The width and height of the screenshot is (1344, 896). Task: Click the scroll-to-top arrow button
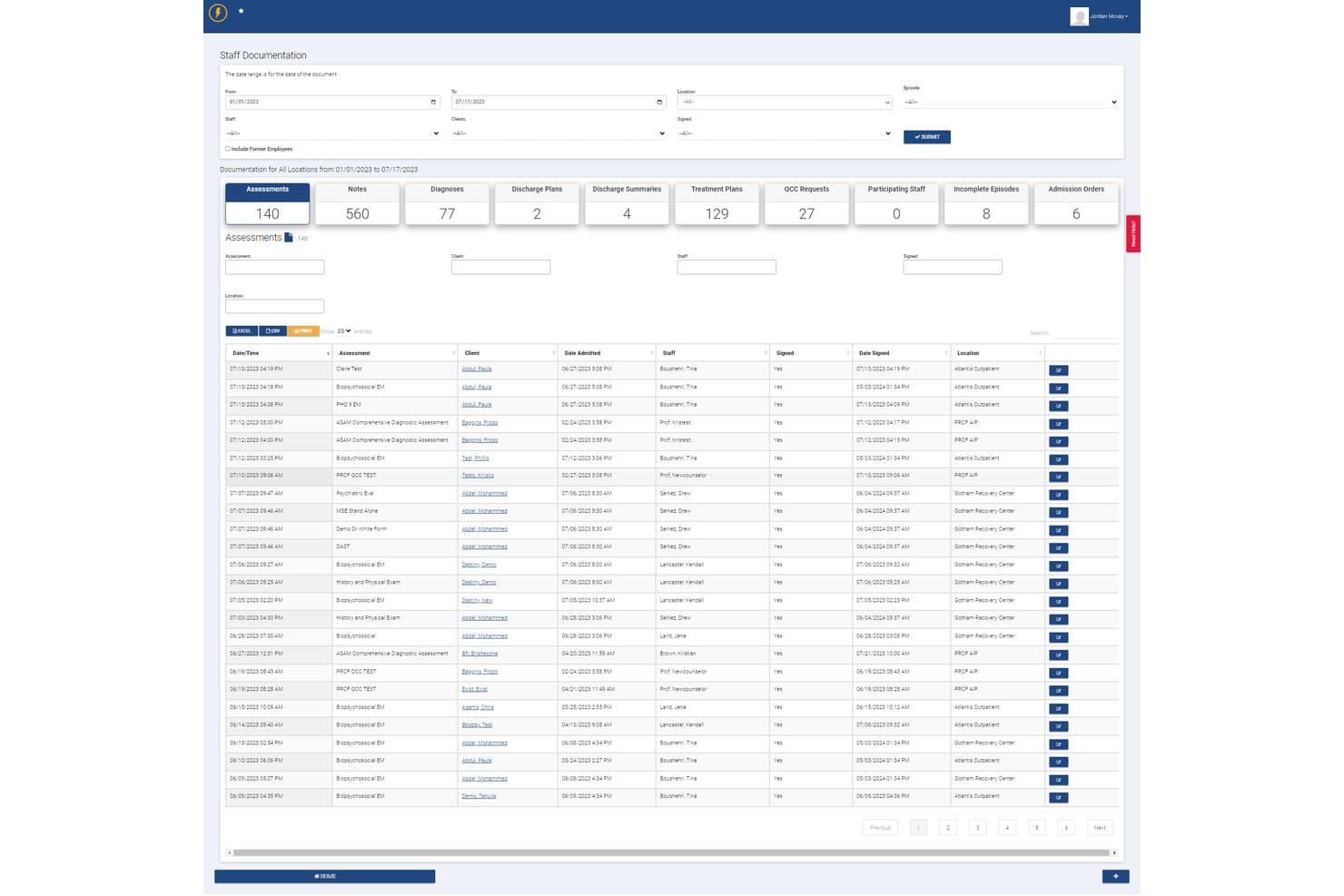coord(1115,876)
